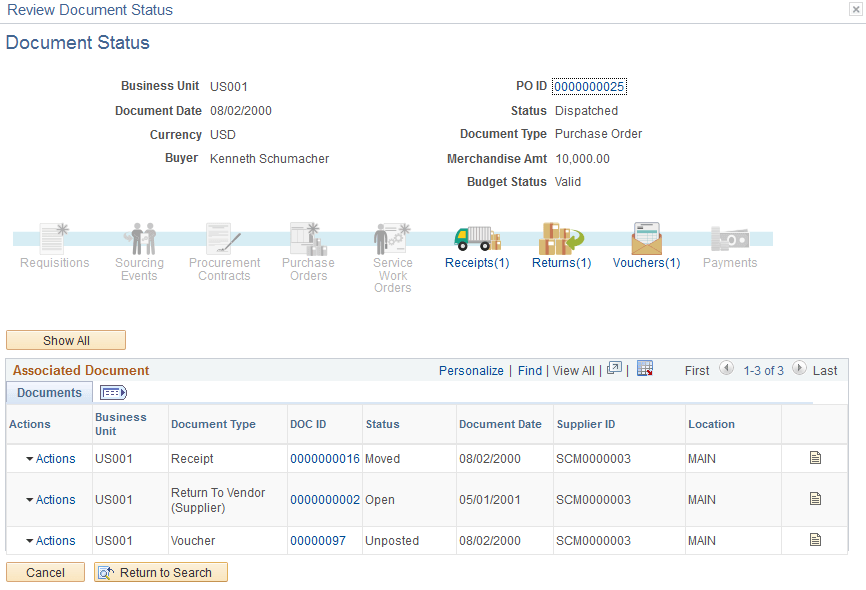866x590 pixels.
Task: Open Personalize for the Associated Document grid
Action: pyautogui.click(x=471, y=370)
